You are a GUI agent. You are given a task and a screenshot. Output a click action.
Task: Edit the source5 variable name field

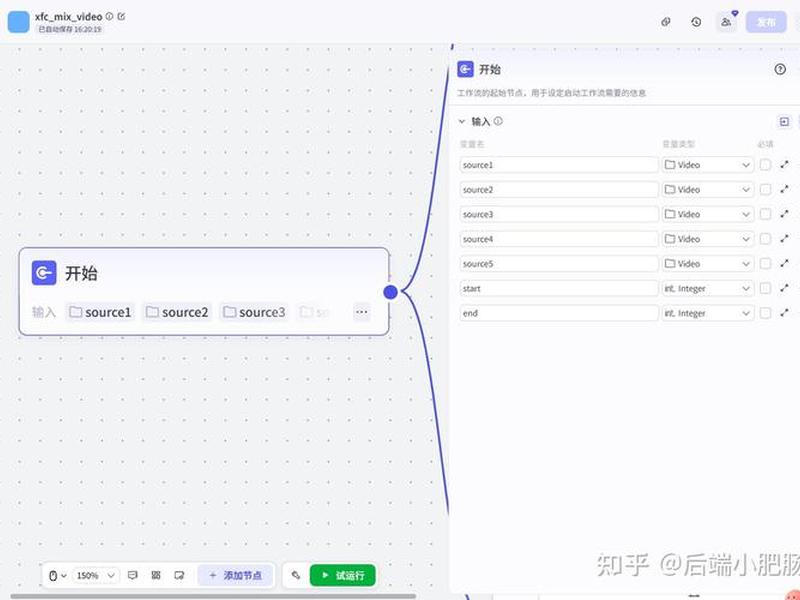tap(559, 264)
